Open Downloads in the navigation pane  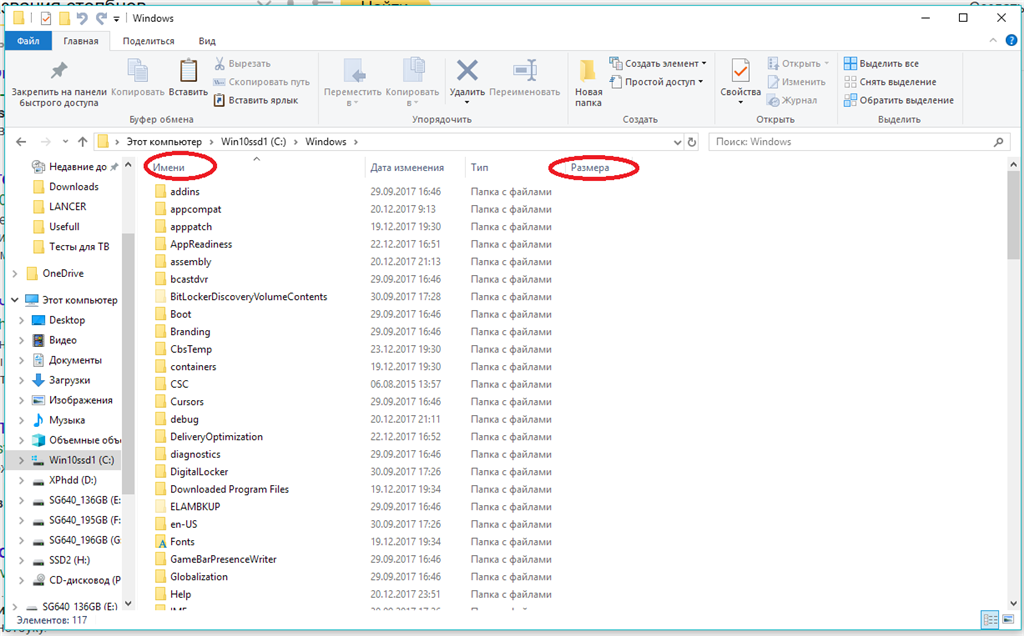[74, 187]
